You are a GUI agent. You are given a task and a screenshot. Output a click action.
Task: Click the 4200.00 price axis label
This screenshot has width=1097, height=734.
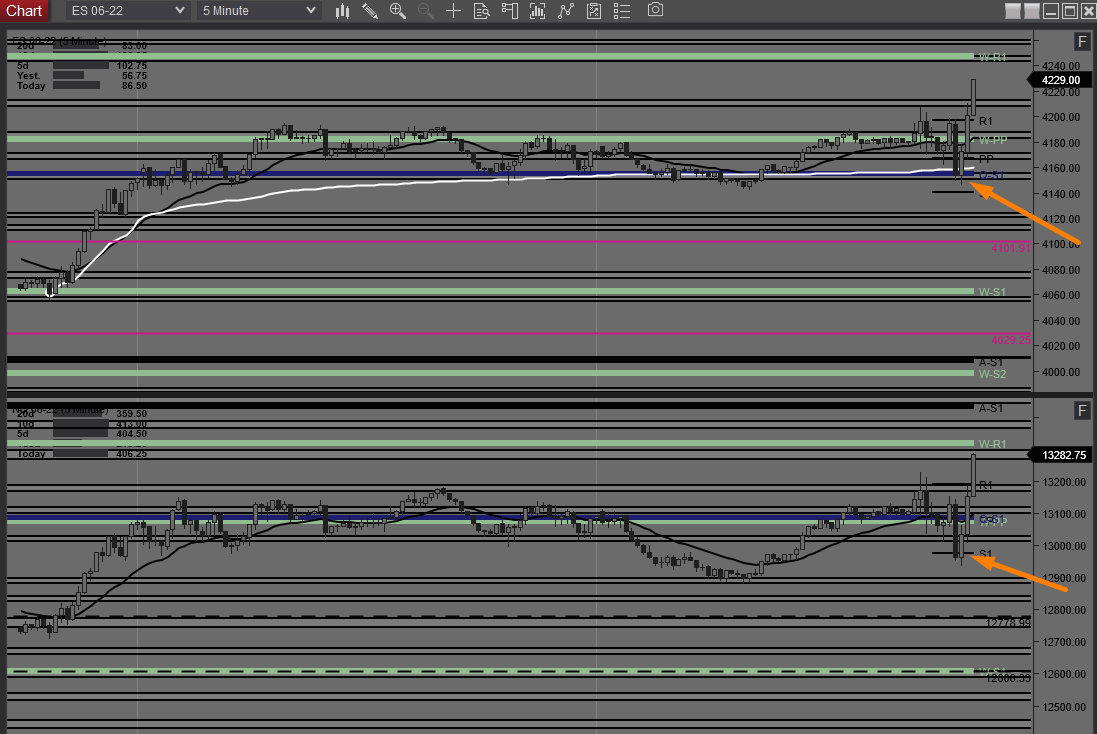tap(1061, 117)
